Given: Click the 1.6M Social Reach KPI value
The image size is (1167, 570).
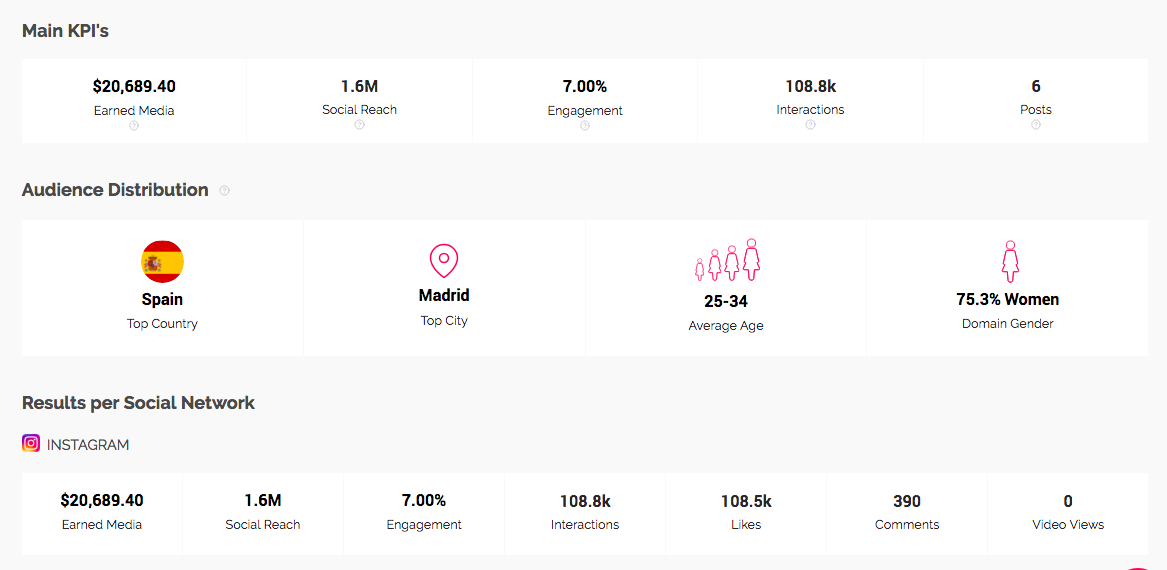Looking at the screenshot, I should point(359,87).
